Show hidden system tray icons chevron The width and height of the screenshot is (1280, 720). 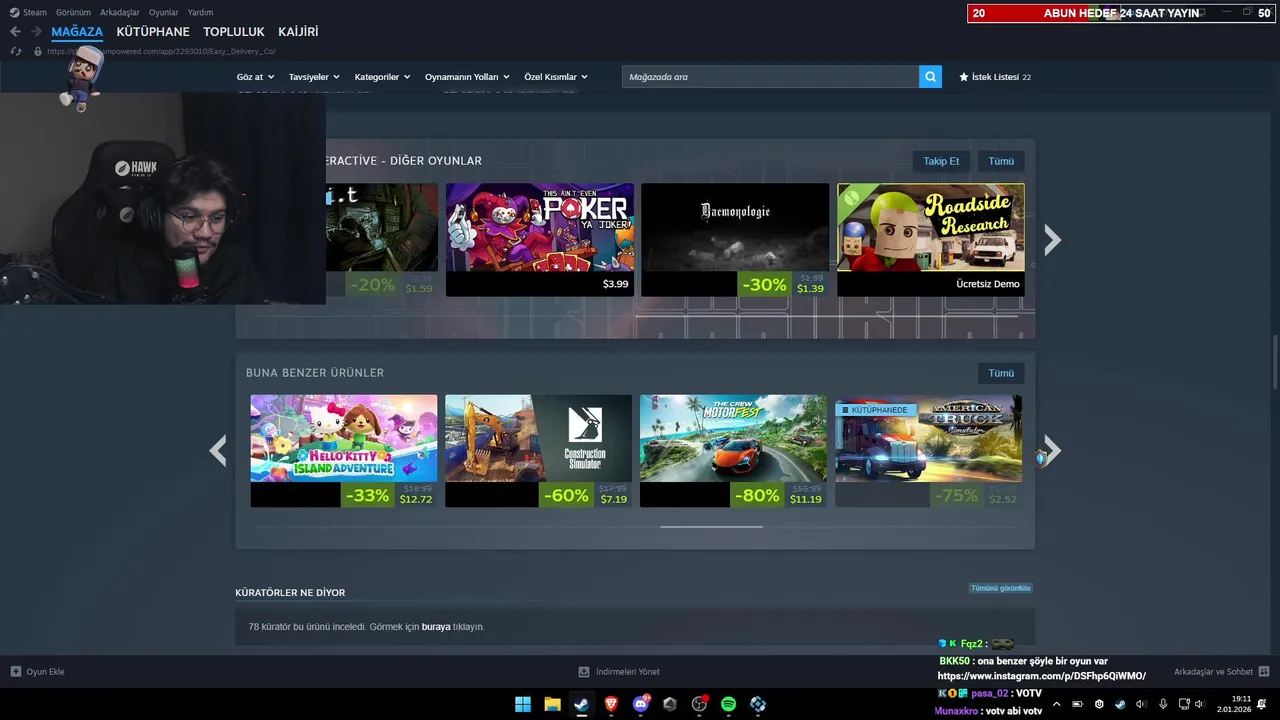pyautogui.click(x=1056, y=704)
